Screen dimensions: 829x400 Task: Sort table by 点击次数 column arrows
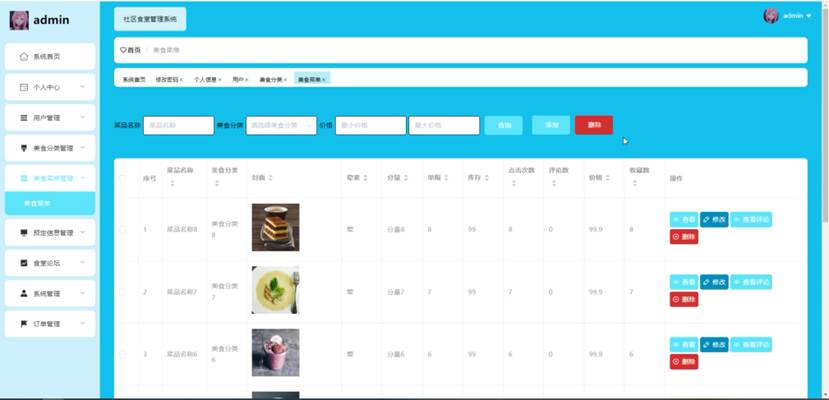513,183
